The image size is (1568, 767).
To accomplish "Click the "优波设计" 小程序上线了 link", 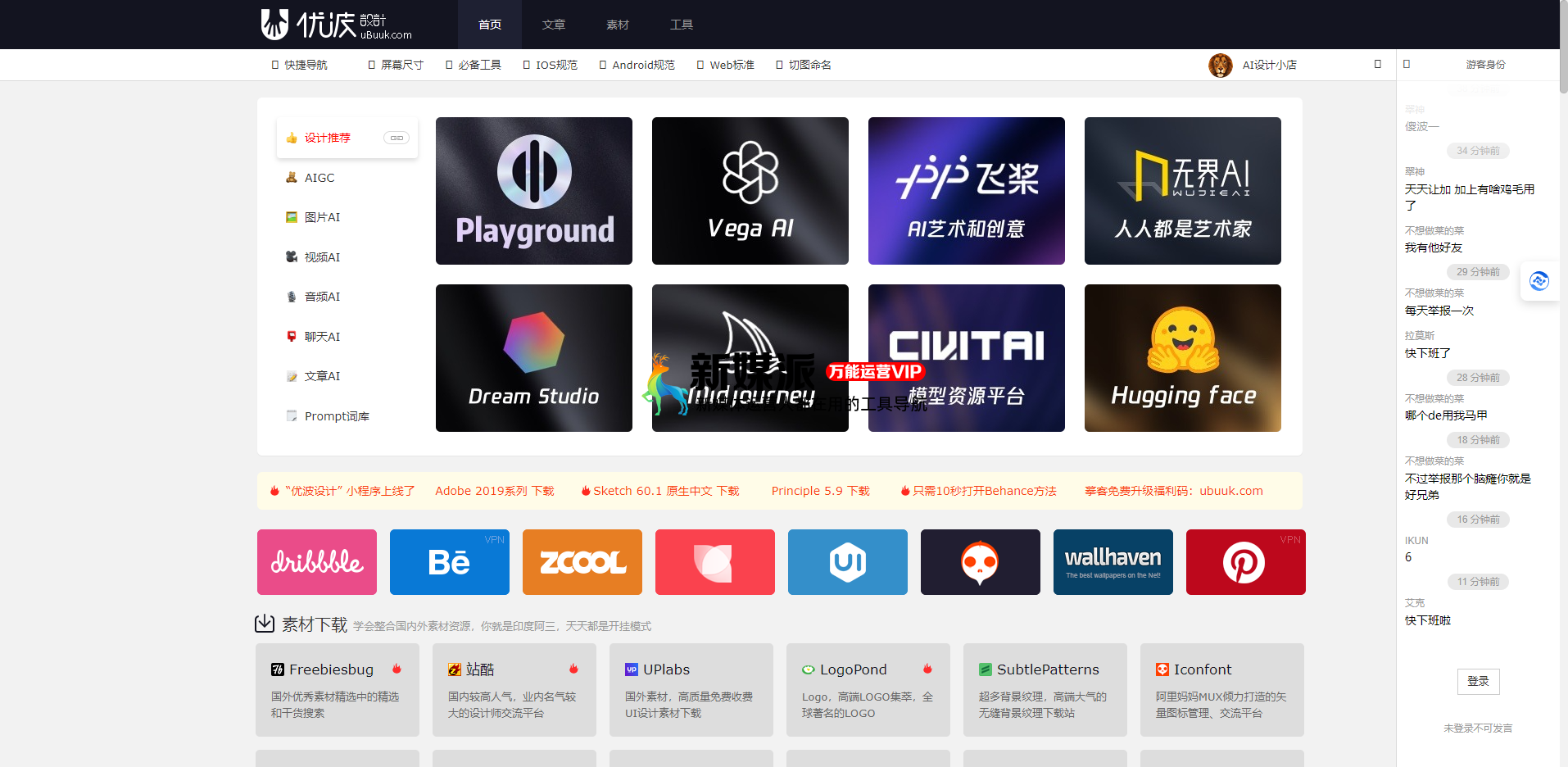I will pos(342,491).
